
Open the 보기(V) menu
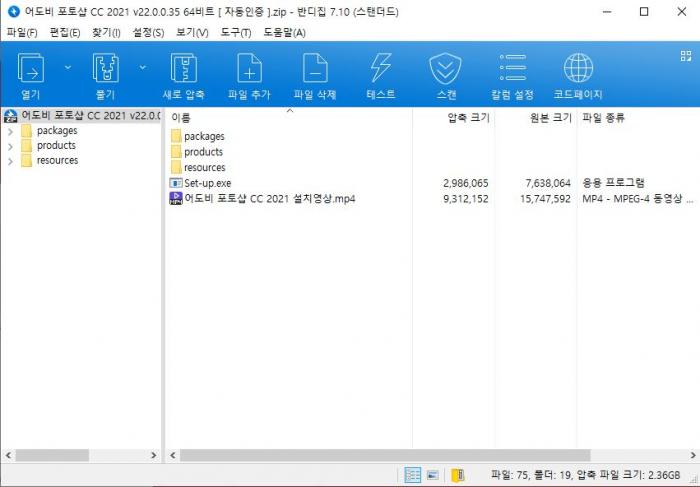192,33
